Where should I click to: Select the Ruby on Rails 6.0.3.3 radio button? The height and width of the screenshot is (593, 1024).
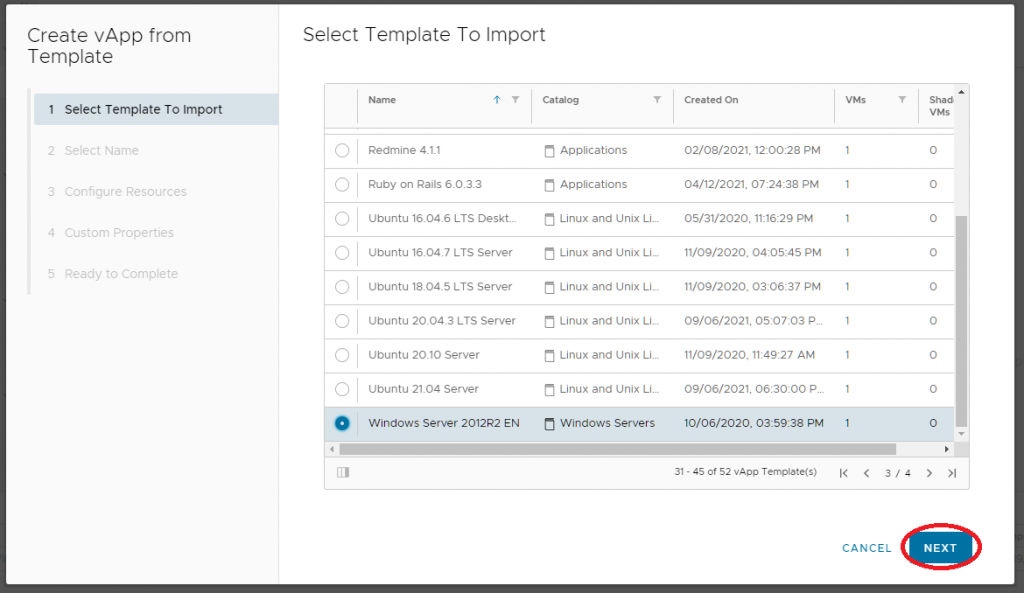click(x=342, y=184)
